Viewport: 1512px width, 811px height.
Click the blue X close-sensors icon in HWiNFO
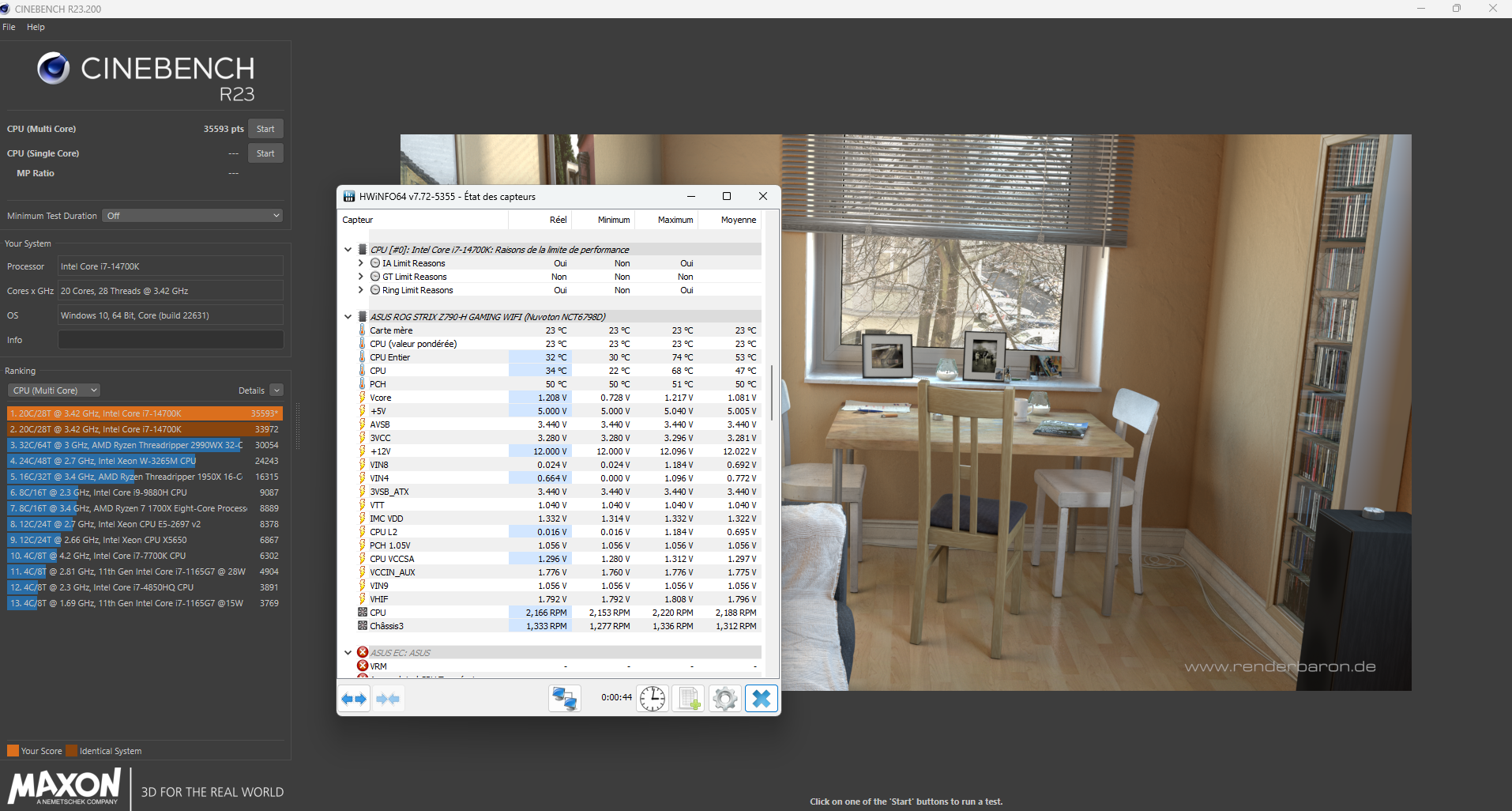[x=762, y=699]
